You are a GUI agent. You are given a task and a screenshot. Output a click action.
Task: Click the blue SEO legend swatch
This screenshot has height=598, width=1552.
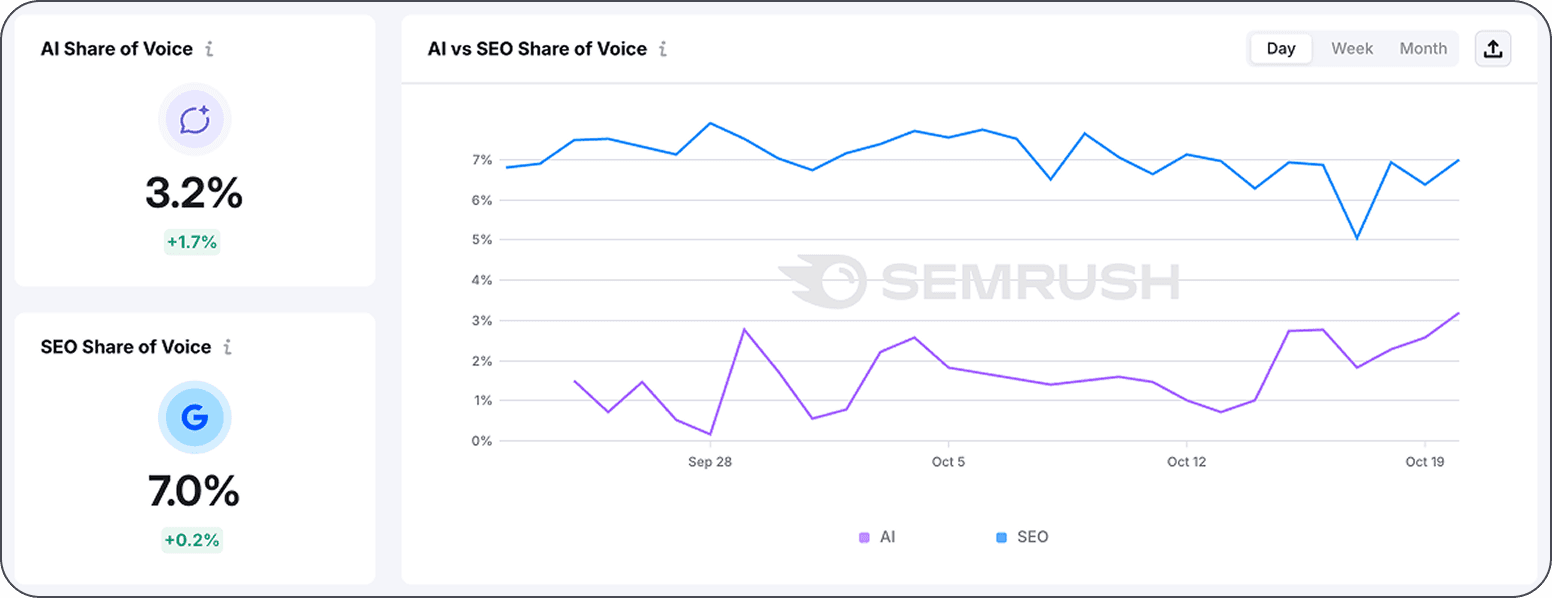click(x=1001, y=538)
